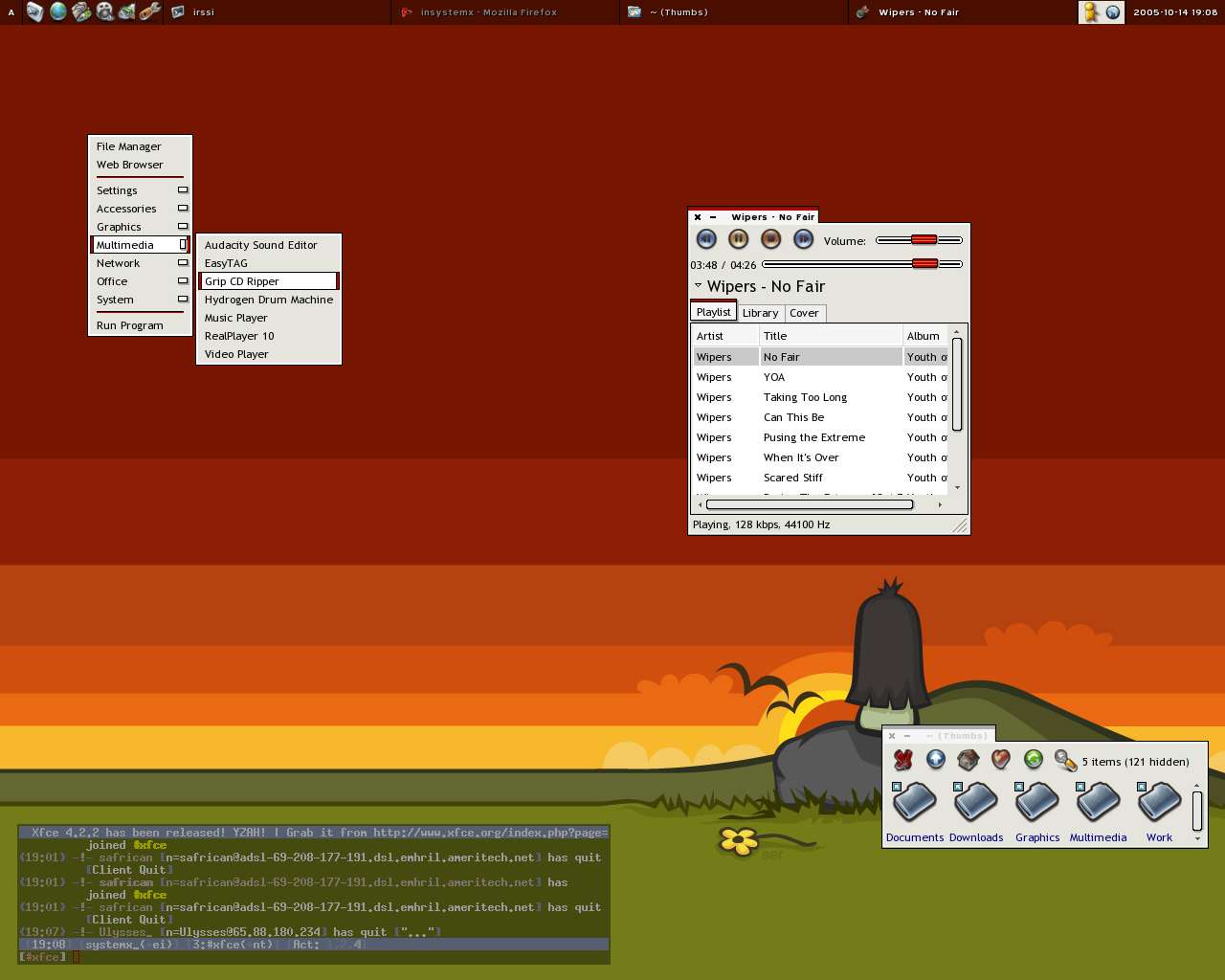Image resolution: width=1225 pixels, height=980 pixels.
Task: Expand the System submenu
Action: point(141,300)
